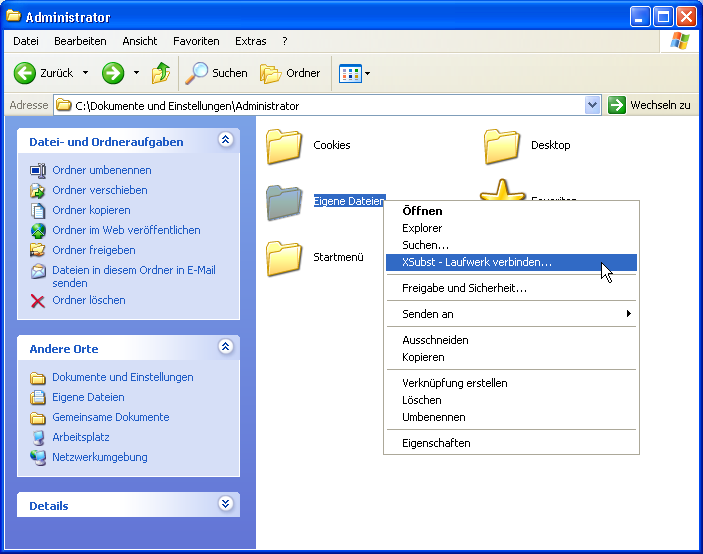The height and width of the screenshot is (554, 703).
Task: Click the Wechseln zu button
Action: [x=649, y=105]
